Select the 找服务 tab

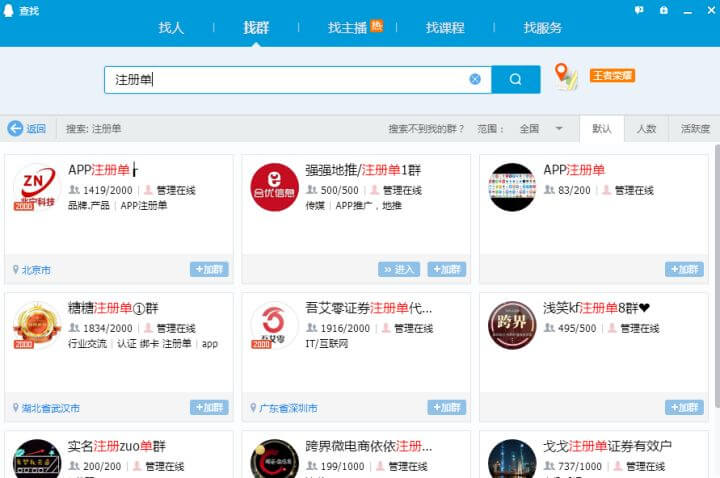coord(543,28)
